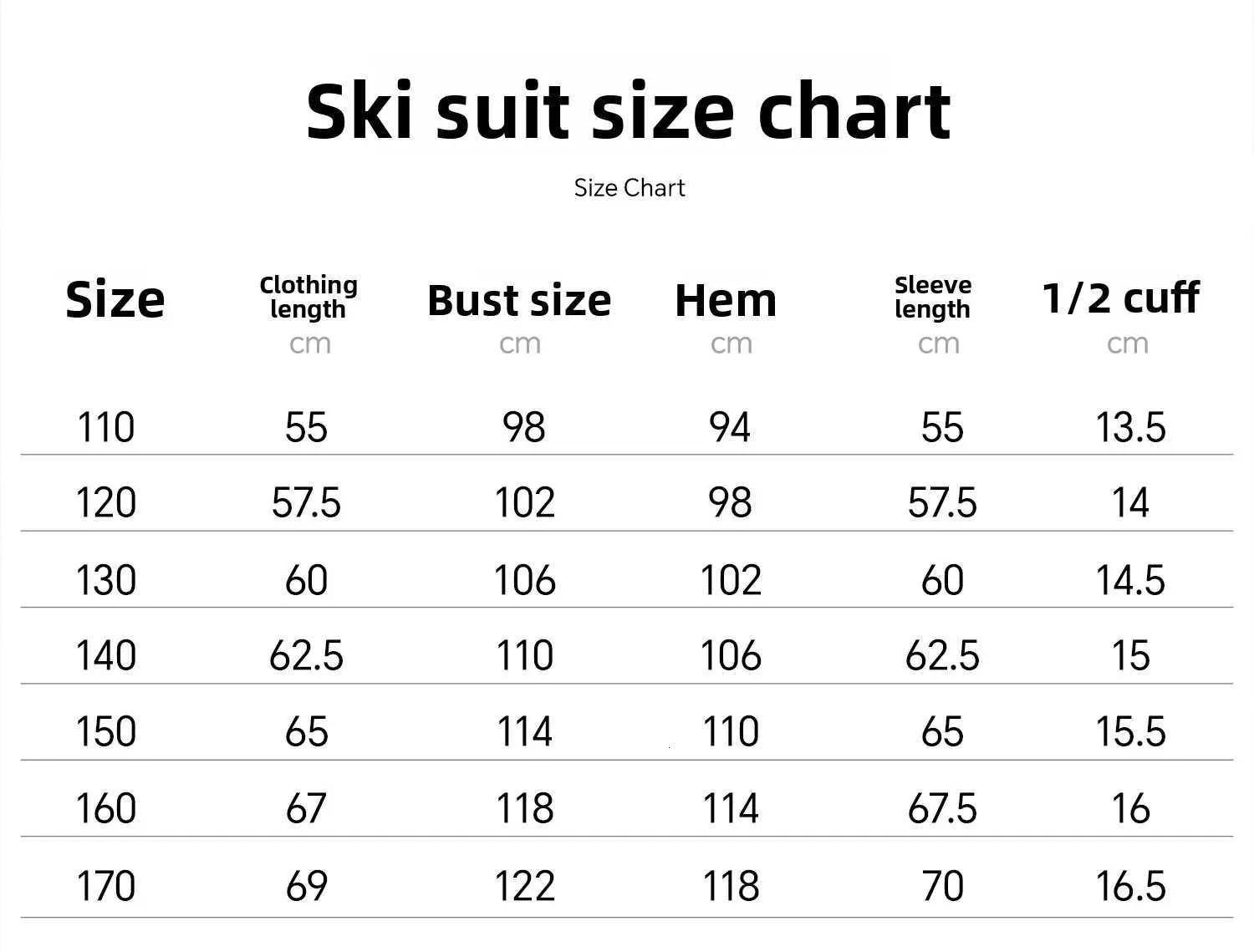Click the 13.5 cuff value
The height and width of the screenshot is (952, 1254).
(x=1130, y=427)
